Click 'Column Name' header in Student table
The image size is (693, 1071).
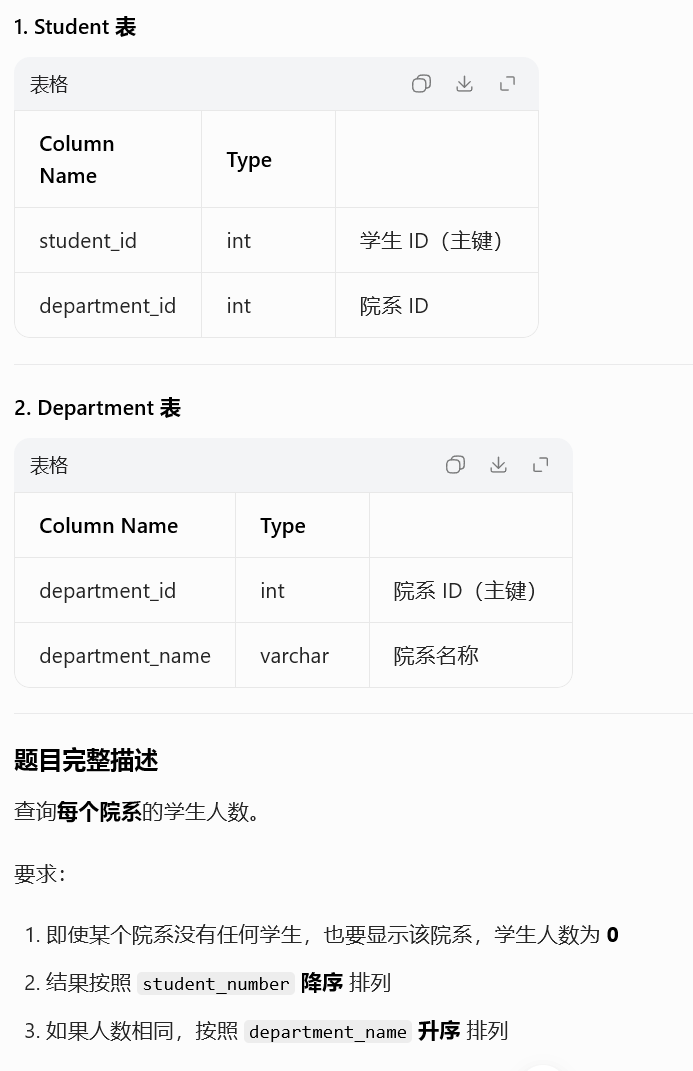pyautogui.click(x=108, y=160)
